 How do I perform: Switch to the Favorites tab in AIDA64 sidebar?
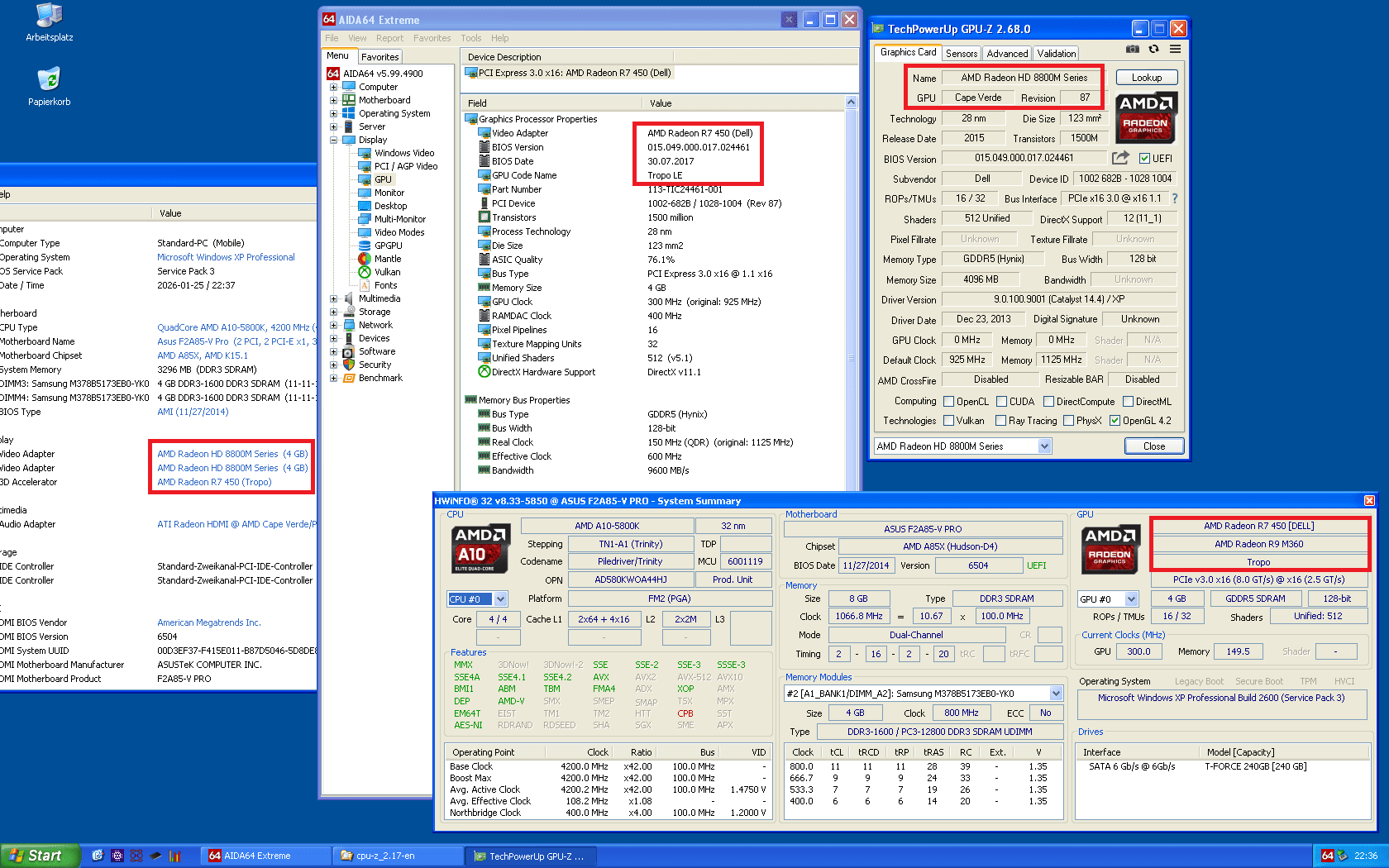(379, 57)
